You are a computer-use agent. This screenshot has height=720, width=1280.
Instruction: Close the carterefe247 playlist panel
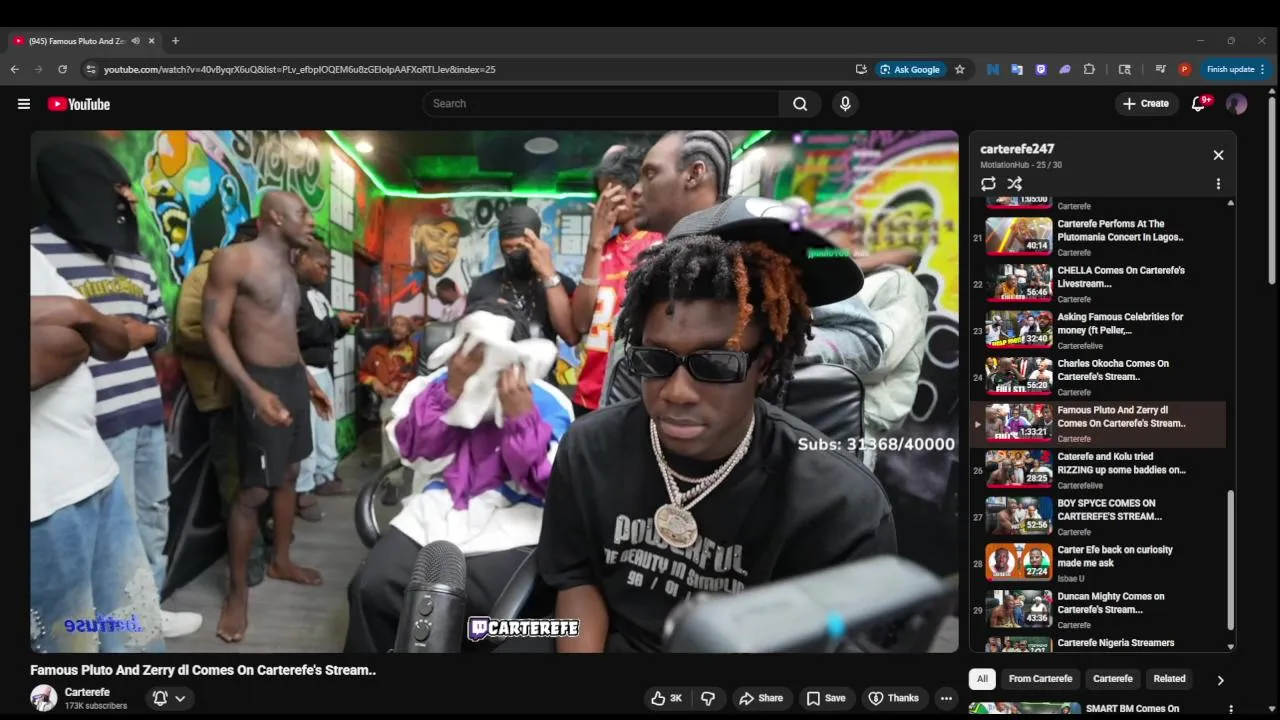point(1218,155)
